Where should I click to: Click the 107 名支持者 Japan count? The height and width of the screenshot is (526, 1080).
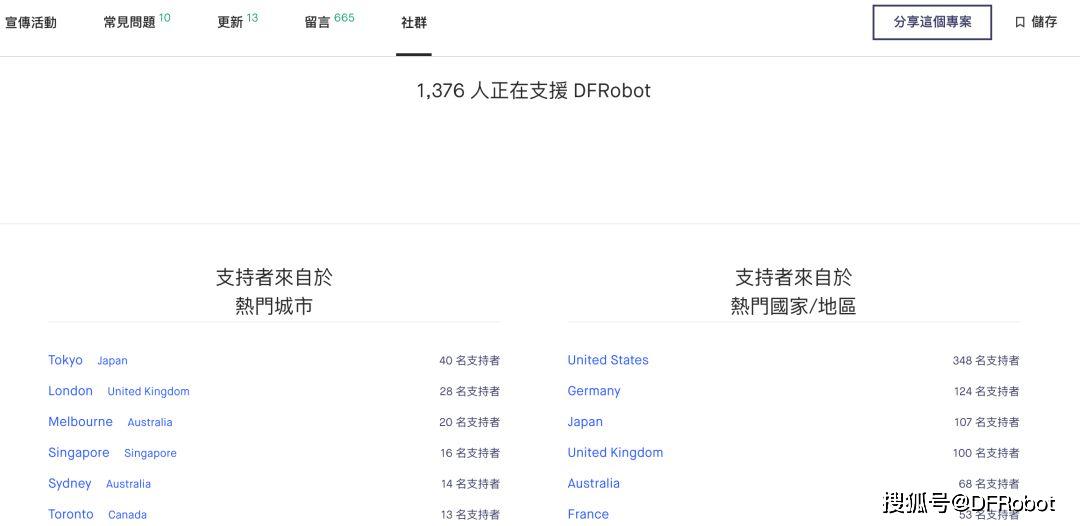coord(987,423)
